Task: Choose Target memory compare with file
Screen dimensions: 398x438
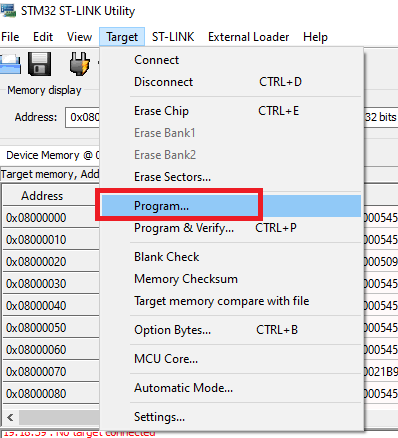Action: coord(231,301)
